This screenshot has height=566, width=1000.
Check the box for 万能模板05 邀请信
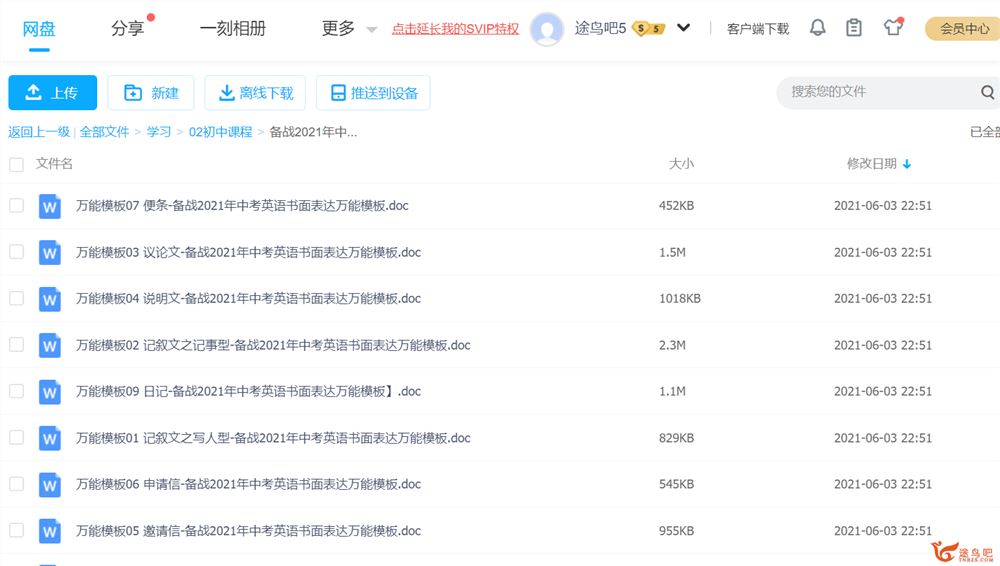click(17, 530)
